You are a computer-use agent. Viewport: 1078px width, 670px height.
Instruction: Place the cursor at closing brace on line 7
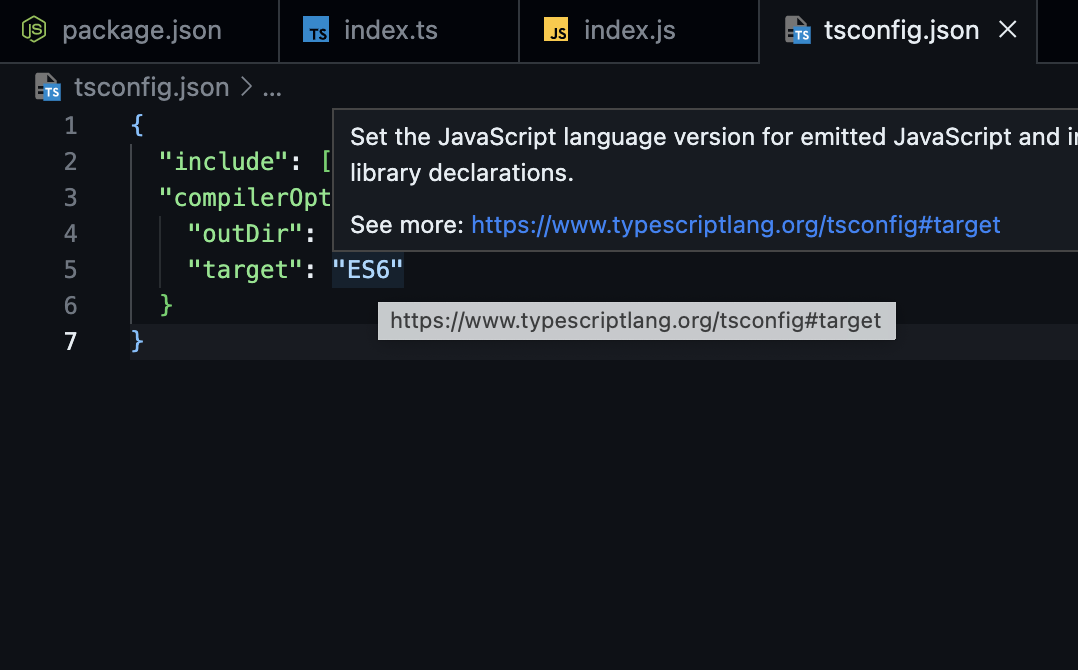tap(137, 341)
